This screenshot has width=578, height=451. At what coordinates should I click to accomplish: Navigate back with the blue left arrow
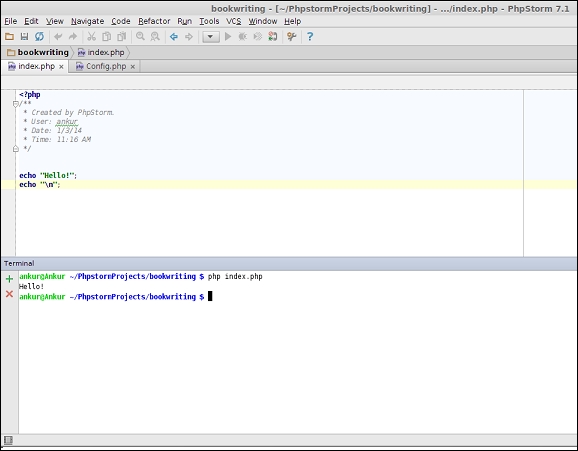click(174, 37)
